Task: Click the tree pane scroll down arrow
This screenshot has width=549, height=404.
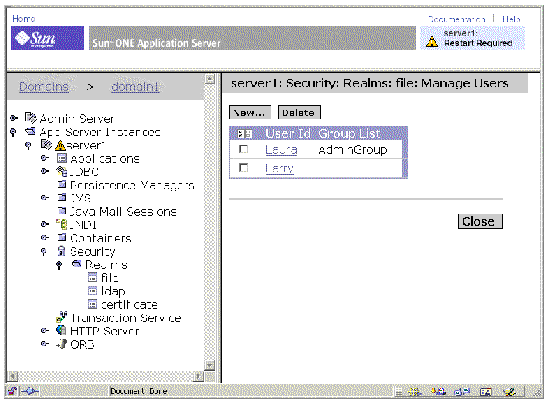Action: pyautogui.click(x=209, y=366)
